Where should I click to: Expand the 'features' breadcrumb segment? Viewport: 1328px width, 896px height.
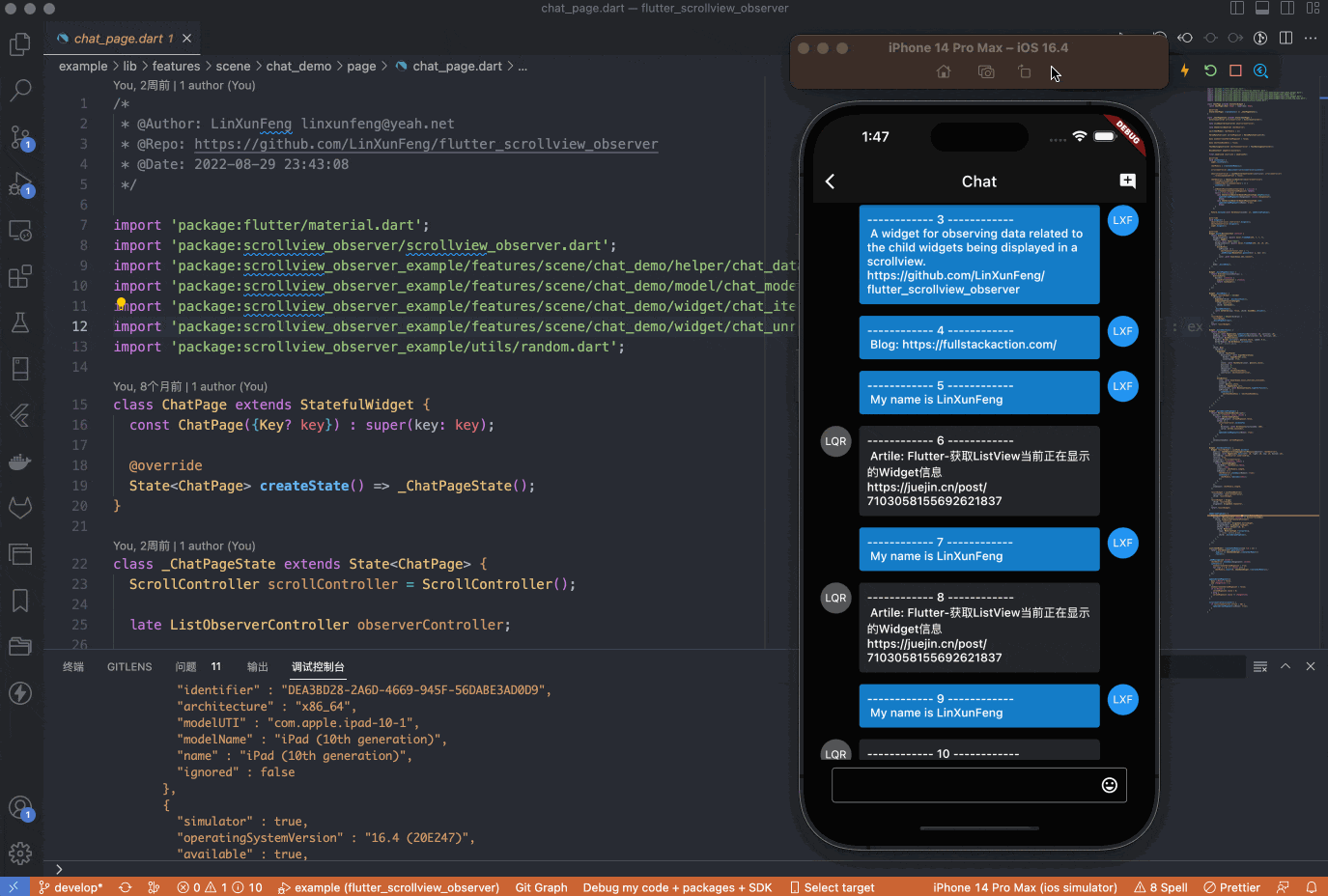tap(176, 66)
